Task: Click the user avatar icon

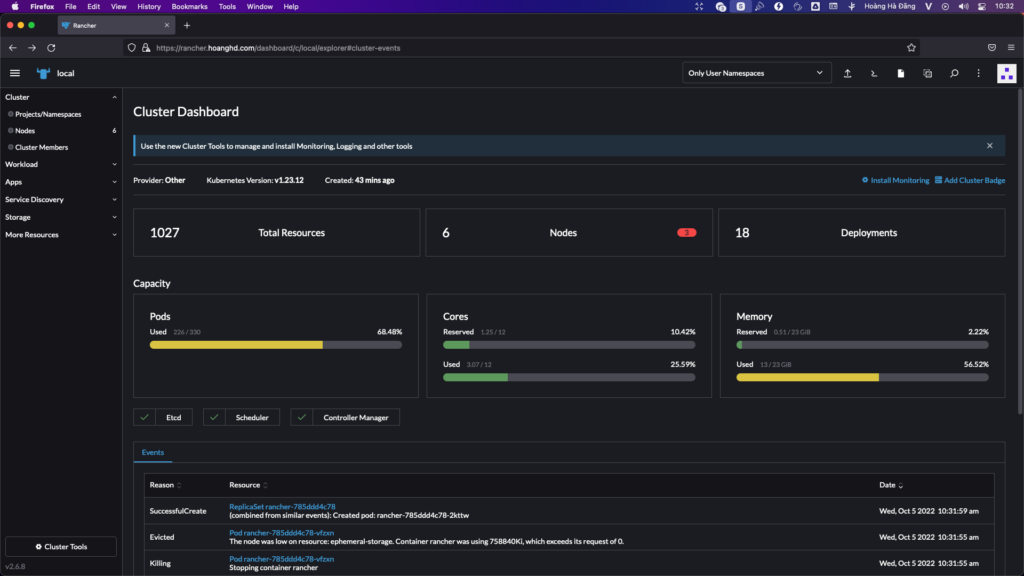Action: (x=1006, y=73)
